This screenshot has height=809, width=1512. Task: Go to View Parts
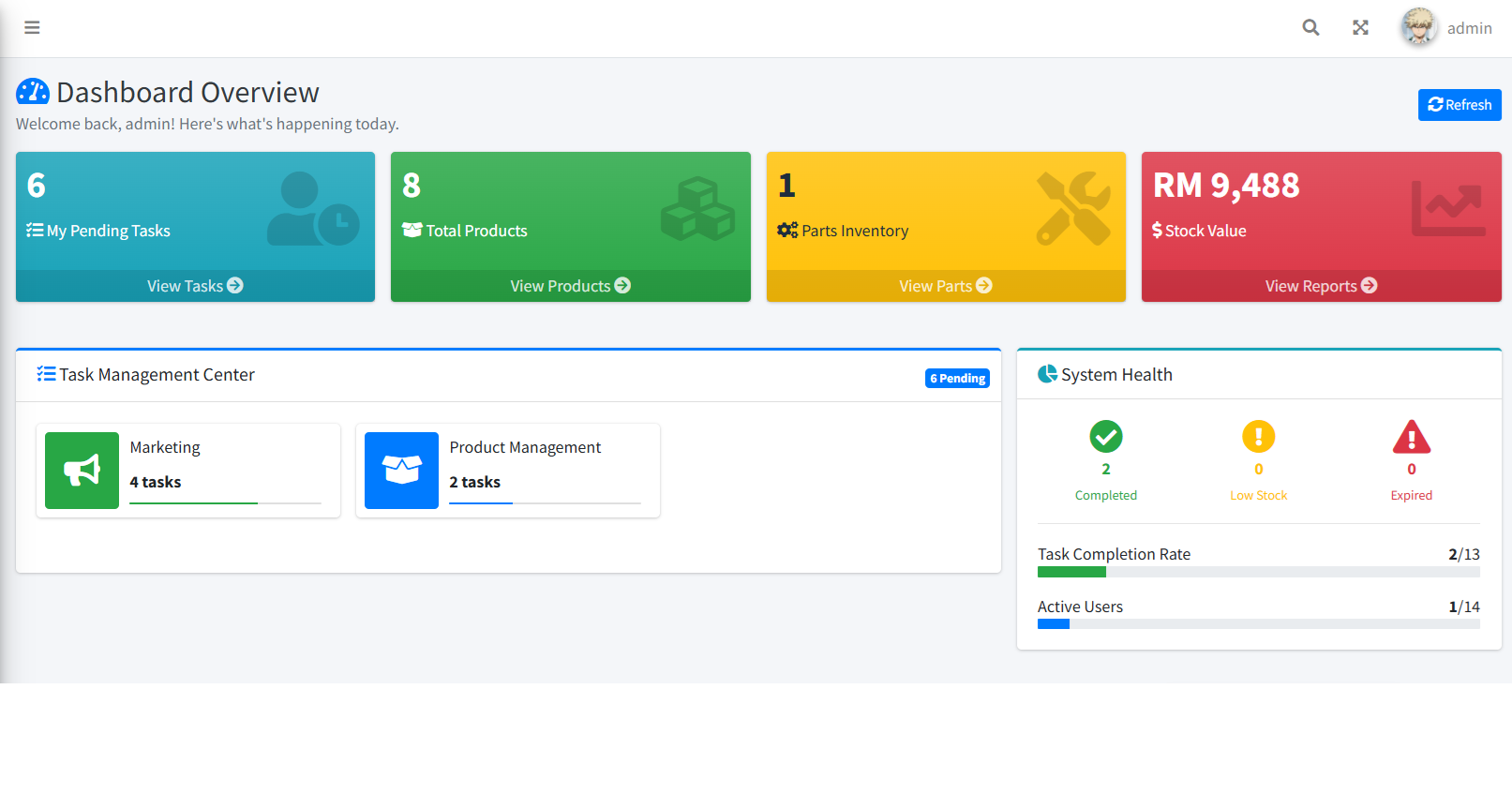coord(945,286)
